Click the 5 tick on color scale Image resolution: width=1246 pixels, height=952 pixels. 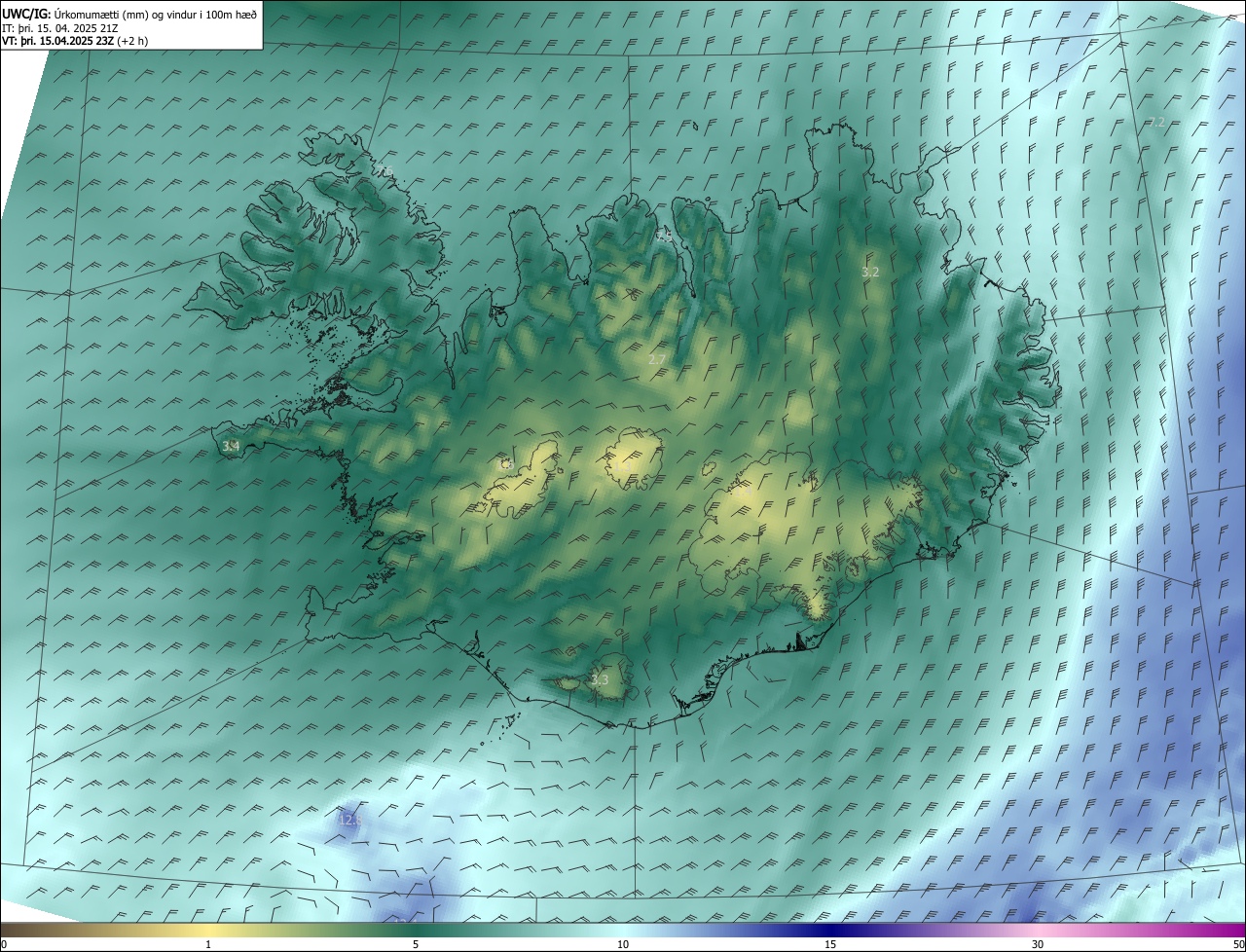[416, 944]
